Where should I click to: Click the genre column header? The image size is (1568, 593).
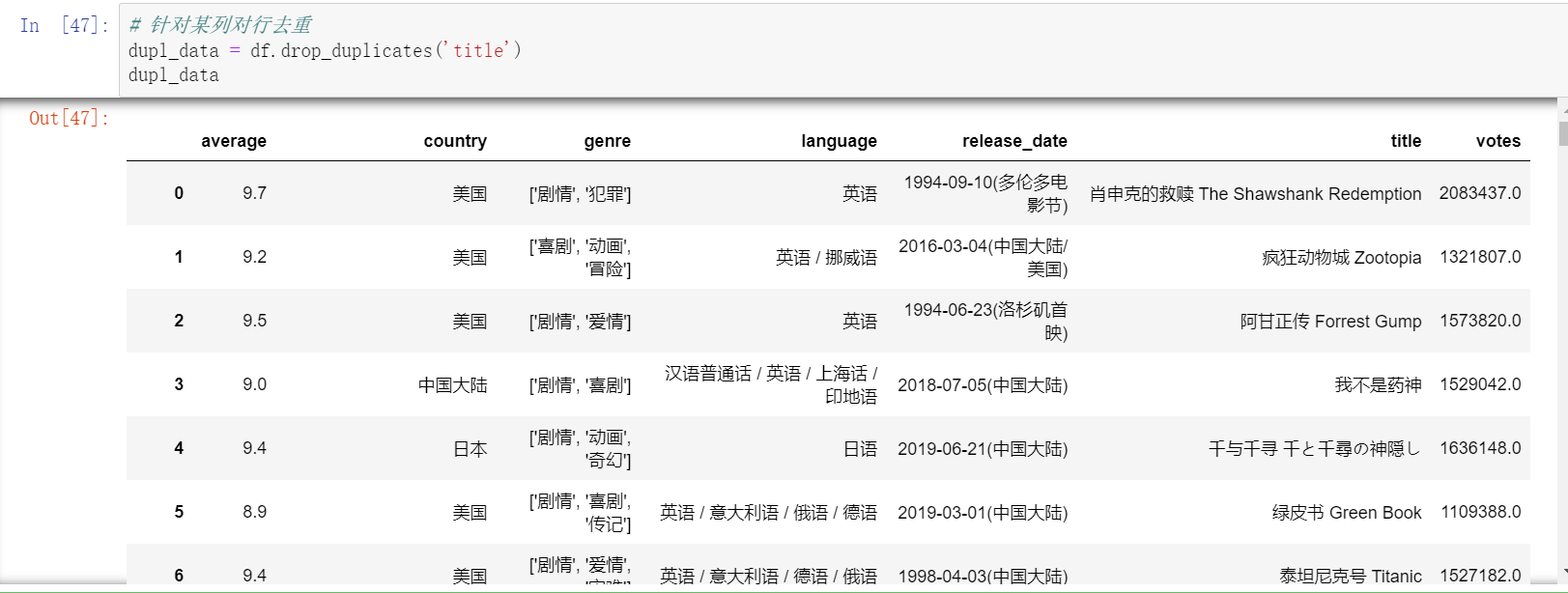click(608, 141)
